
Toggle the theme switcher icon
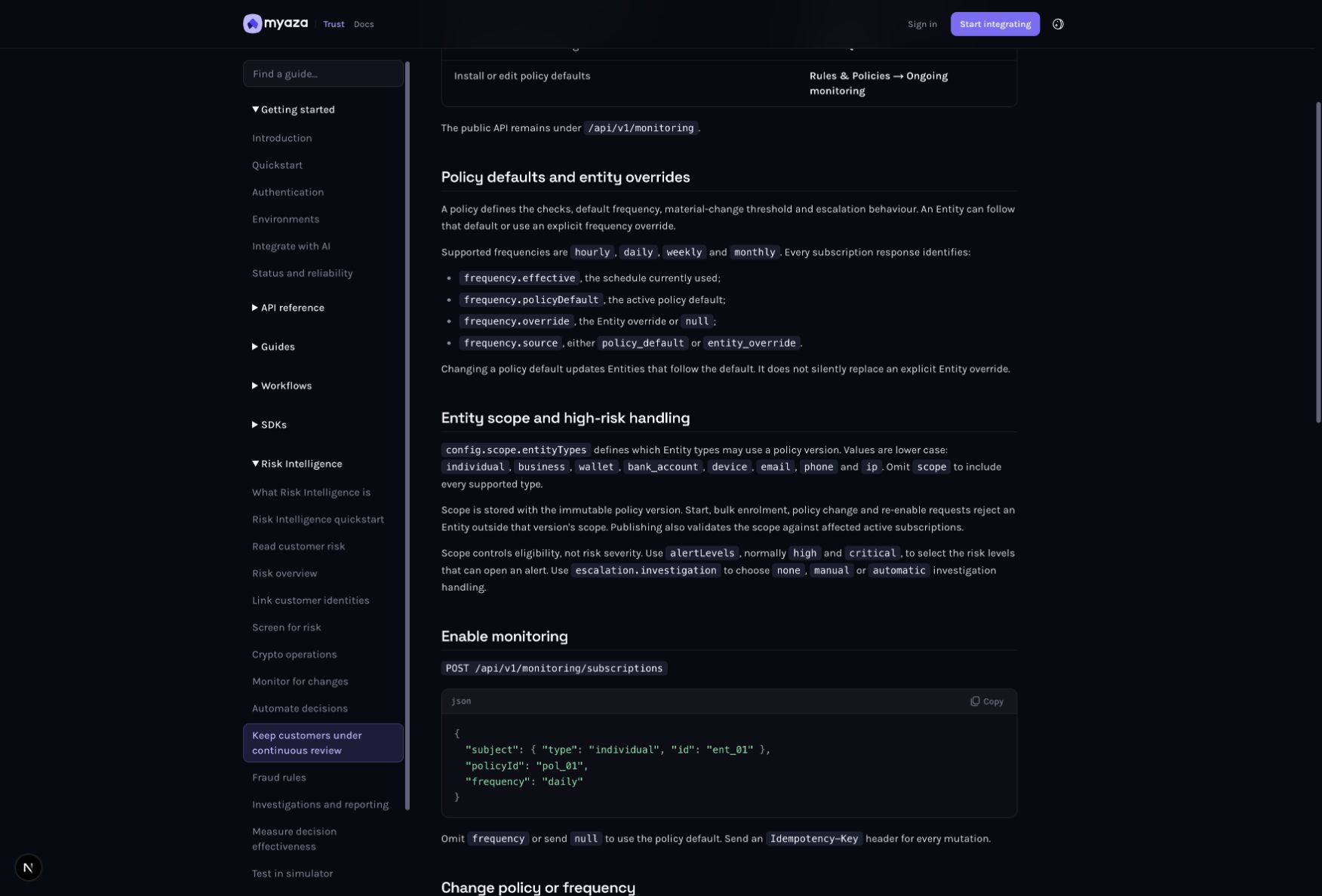1058,24
